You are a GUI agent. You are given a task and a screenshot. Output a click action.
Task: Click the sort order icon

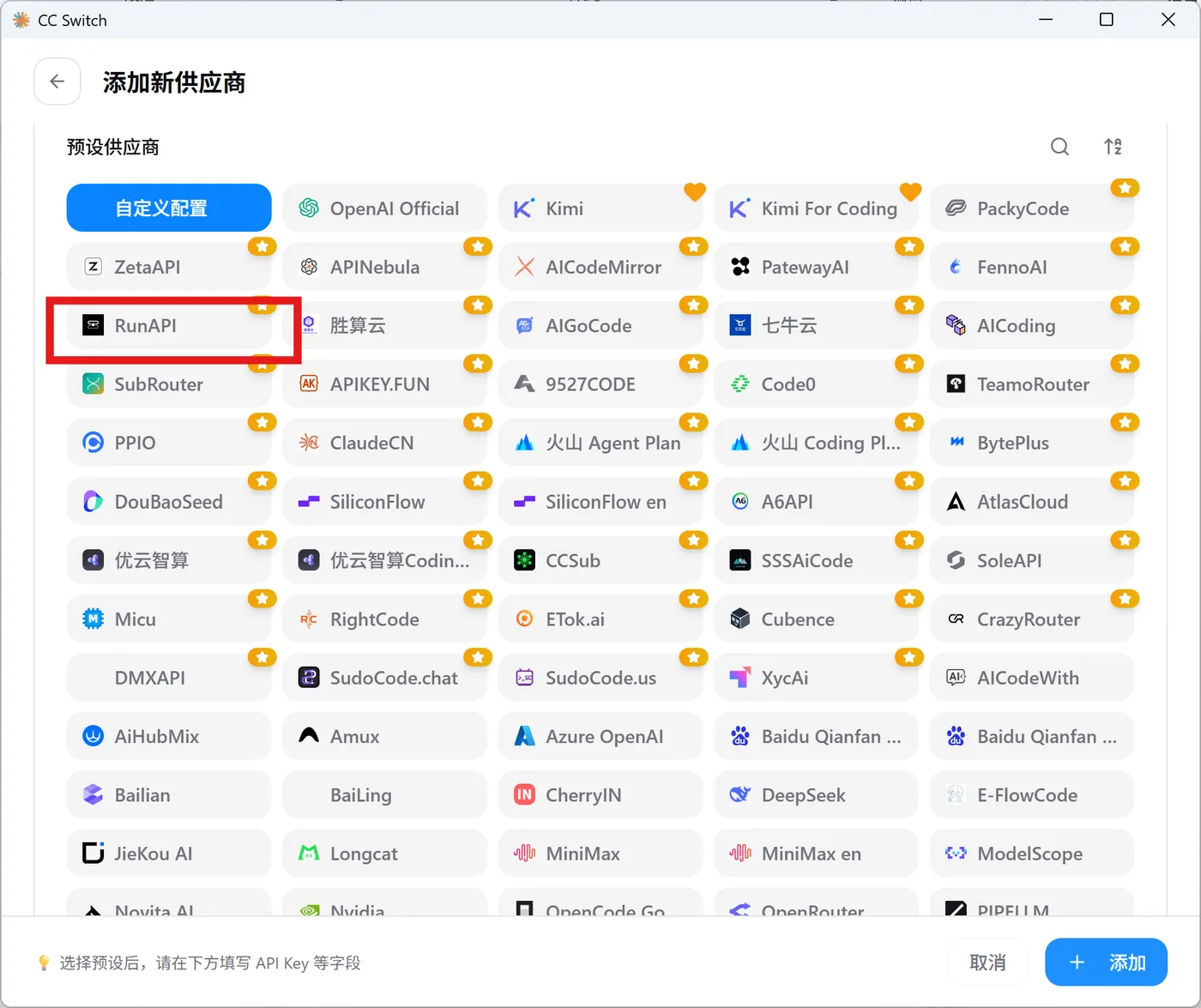1113,147
